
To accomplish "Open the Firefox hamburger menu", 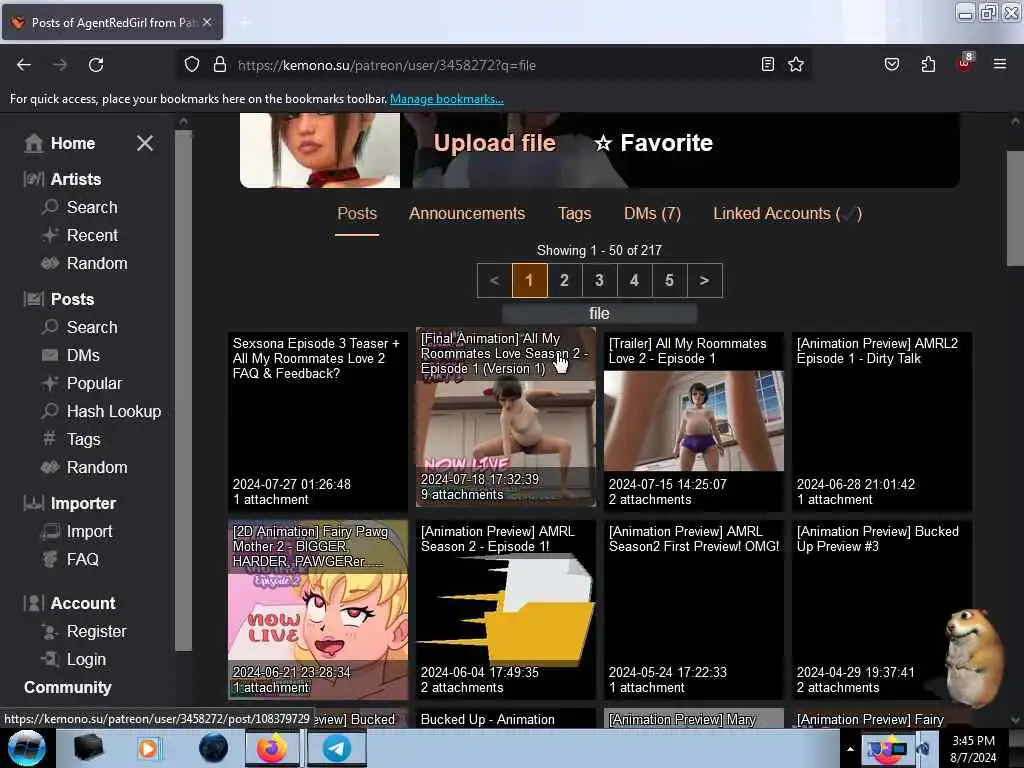I will pos(1000,64).
